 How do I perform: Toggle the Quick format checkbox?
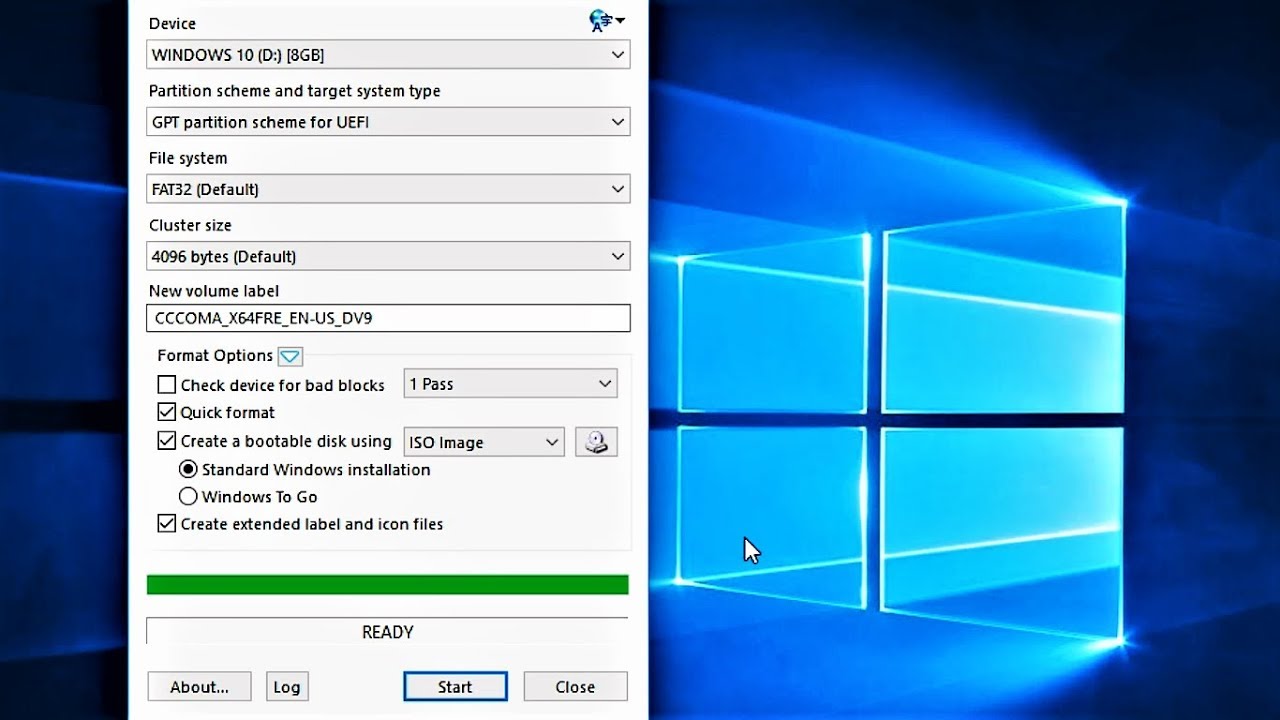[167, 412]
